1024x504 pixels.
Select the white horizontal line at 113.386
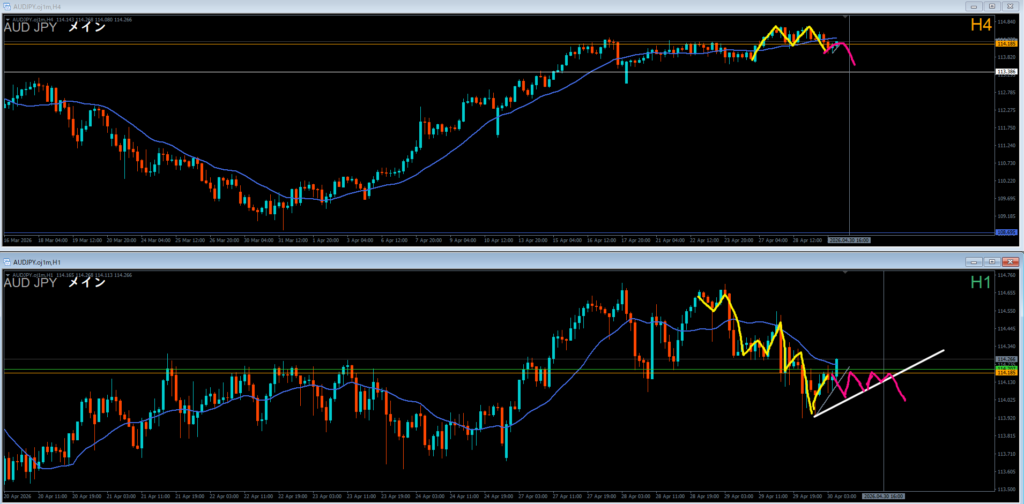point(400,72)
